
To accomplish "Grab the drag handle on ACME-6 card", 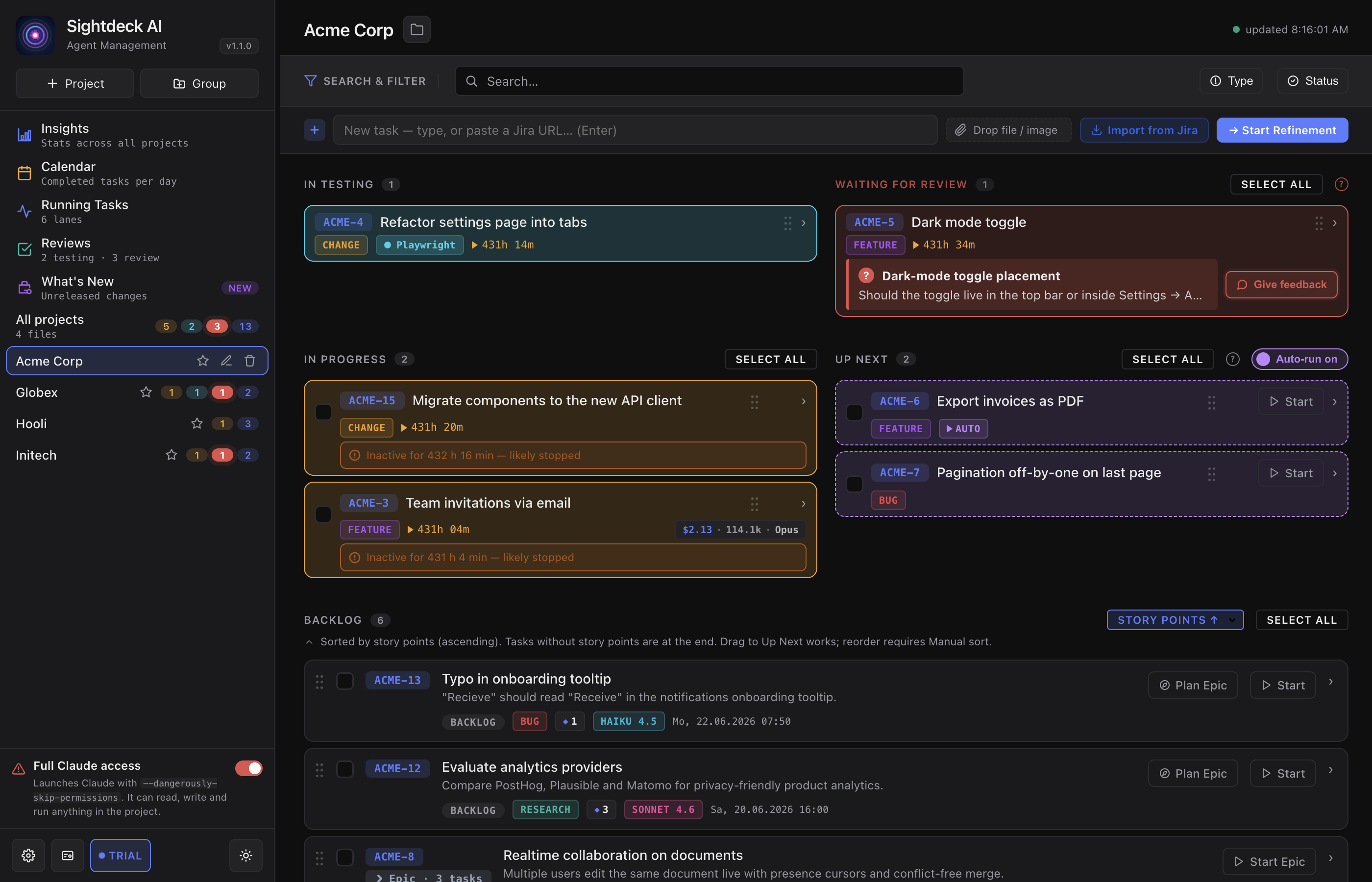I will [1212, 403].
